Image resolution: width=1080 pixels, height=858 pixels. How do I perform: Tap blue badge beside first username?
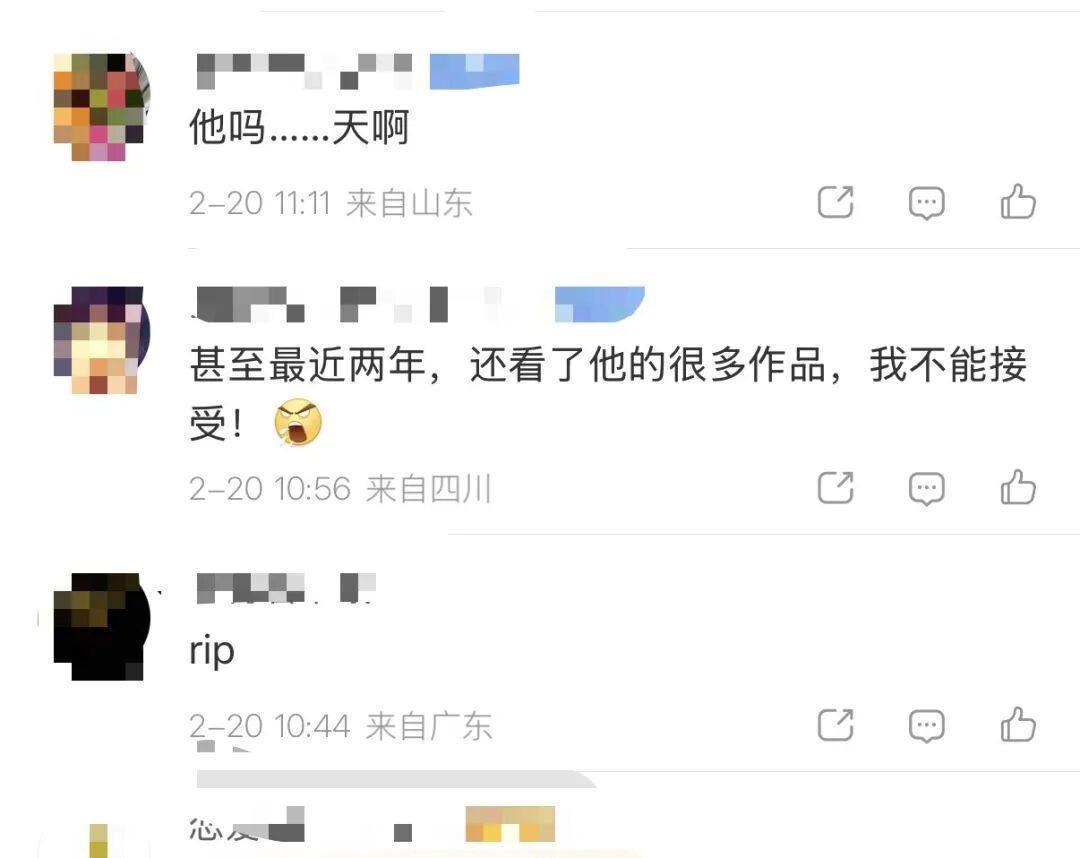[x=475, y=72]
